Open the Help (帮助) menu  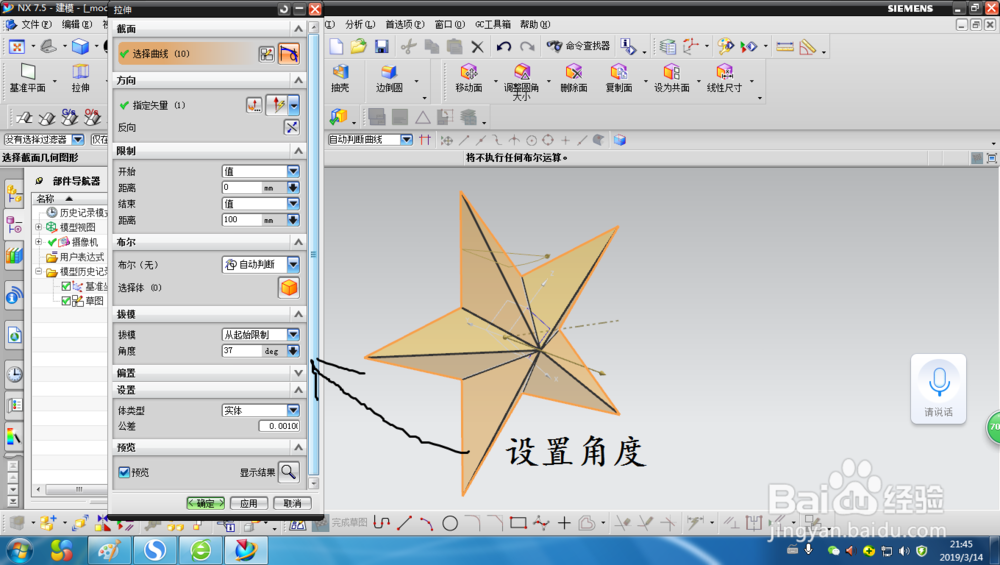click(x=534, y=24)
